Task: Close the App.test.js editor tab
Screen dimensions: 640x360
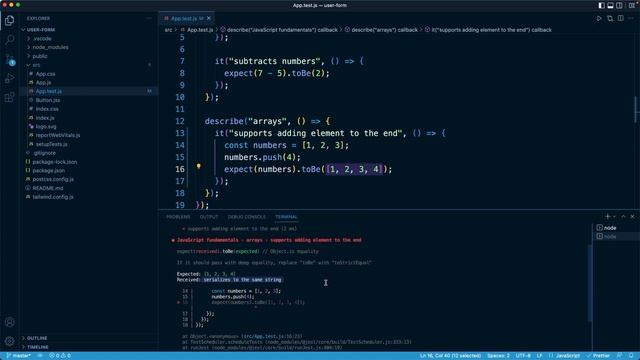Action: 209,18
